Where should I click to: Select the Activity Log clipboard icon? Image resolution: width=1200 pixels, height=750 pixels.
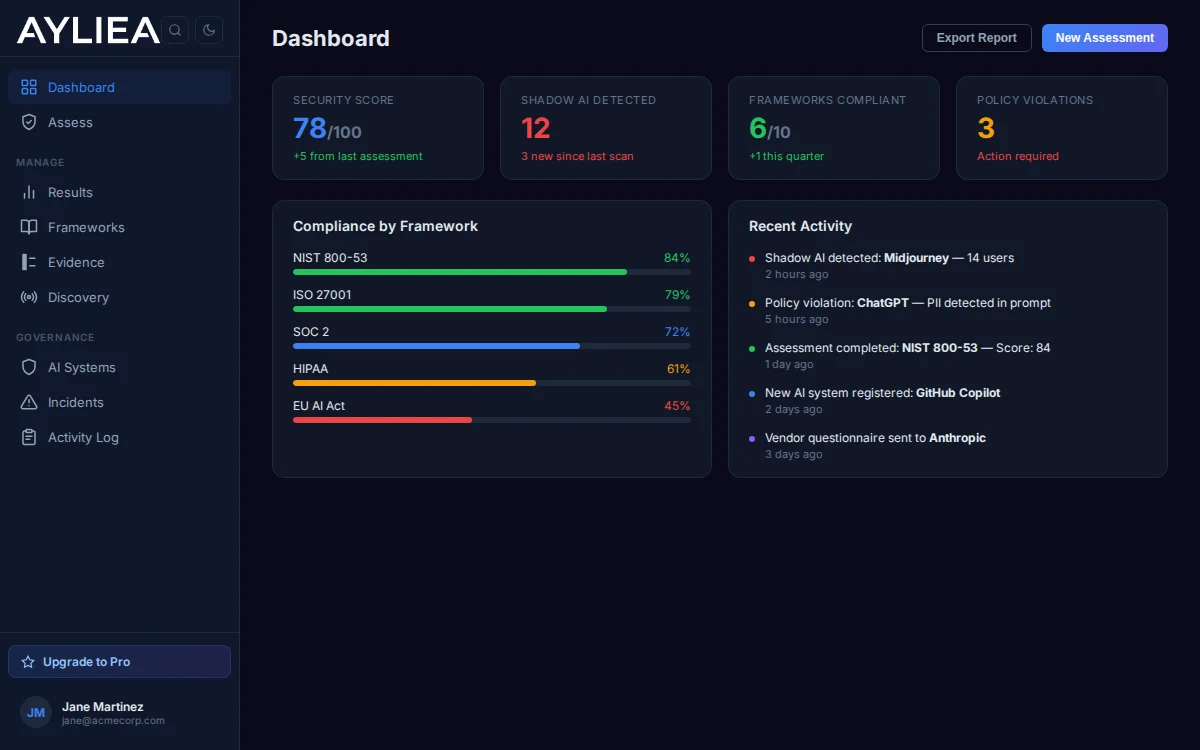point(28,437)
